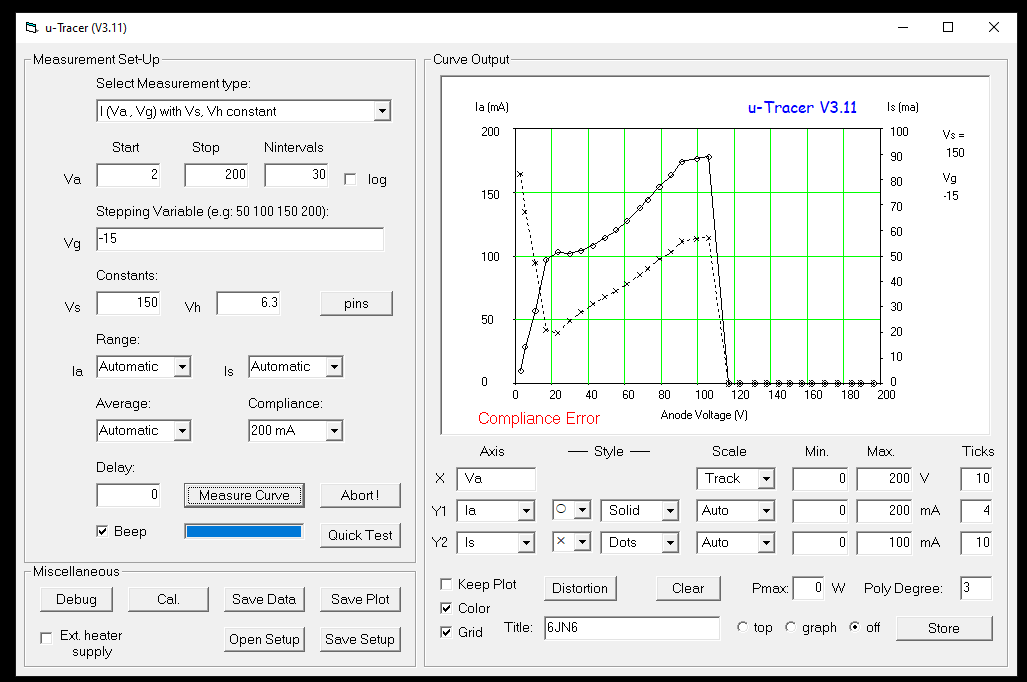Open the Y2 Dots line style dropdown

670,543
